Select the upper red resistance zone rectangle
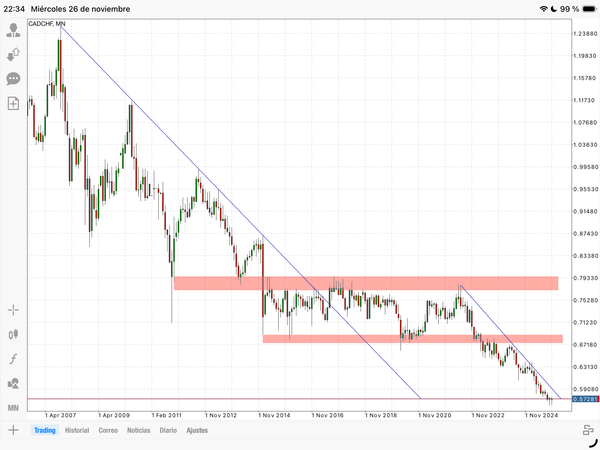 click(x=366, y=283)
